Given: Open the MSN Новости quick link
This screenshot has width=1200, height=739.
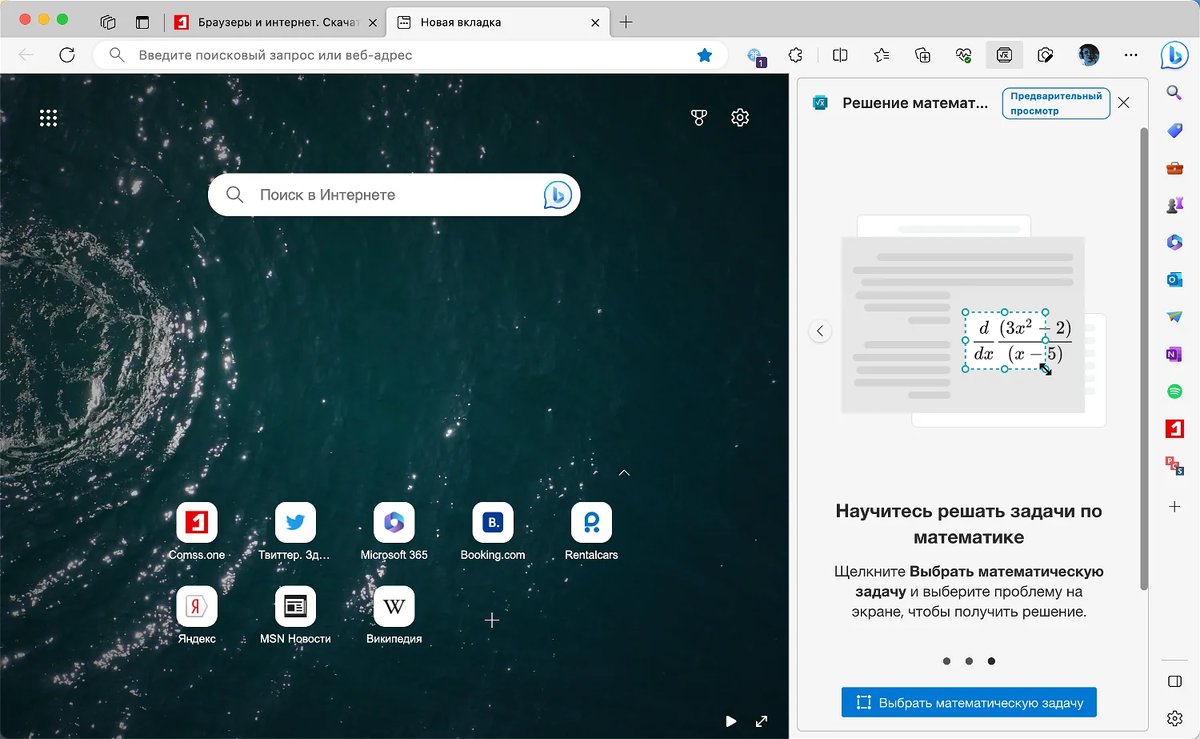Looking at the screenshot, I should 295,616.
